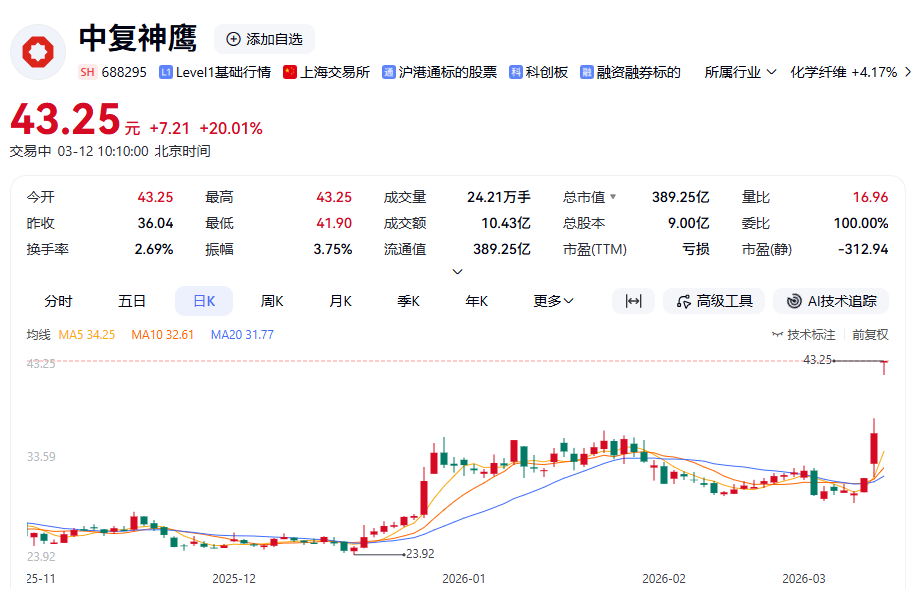Image resolution: width=915 pixels, height=589 pixels.
Task: Open the 更多 period dropdown
Action: 553,301
